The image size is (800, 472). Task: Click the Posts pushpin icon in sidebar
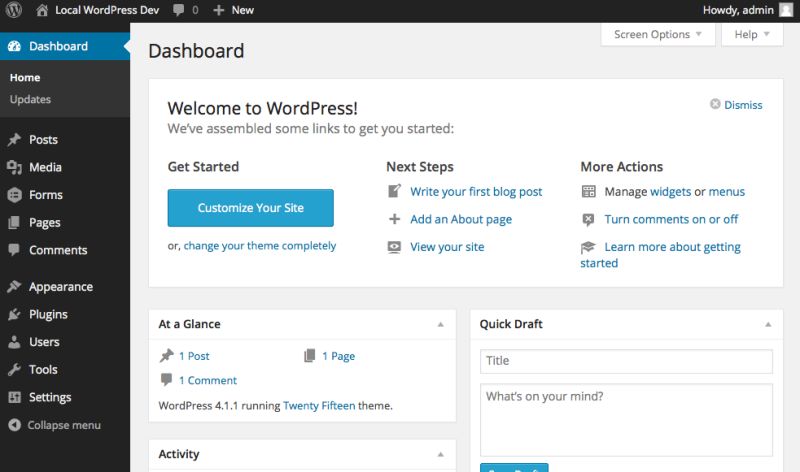[14, 139]
